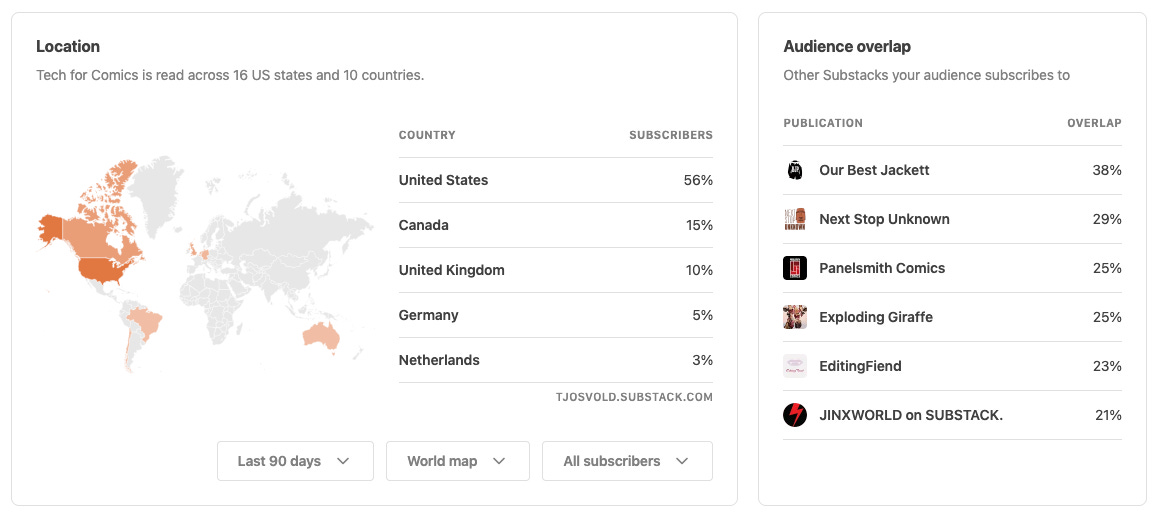Click the 15% subscribers value for Canada

699,225
